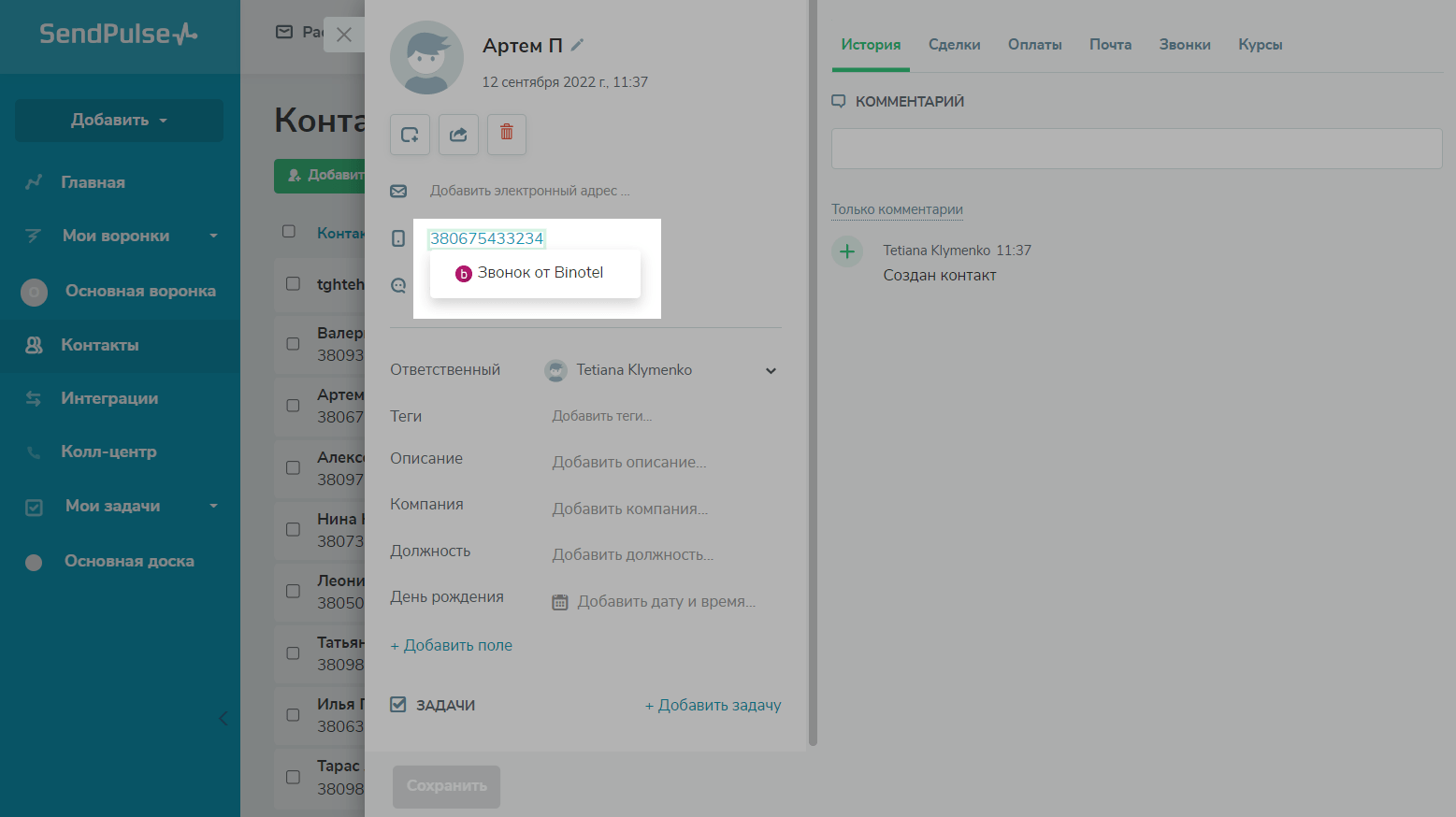This screenshot has width=1456, height=817.
Task: Click the + Добавить задачу link
Action: (713, 705)
